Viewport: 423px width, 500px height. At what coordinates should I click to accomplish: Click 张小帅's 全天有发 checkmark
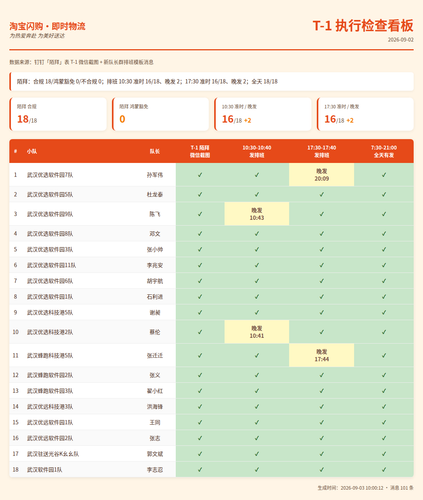[x=384, y=249]
